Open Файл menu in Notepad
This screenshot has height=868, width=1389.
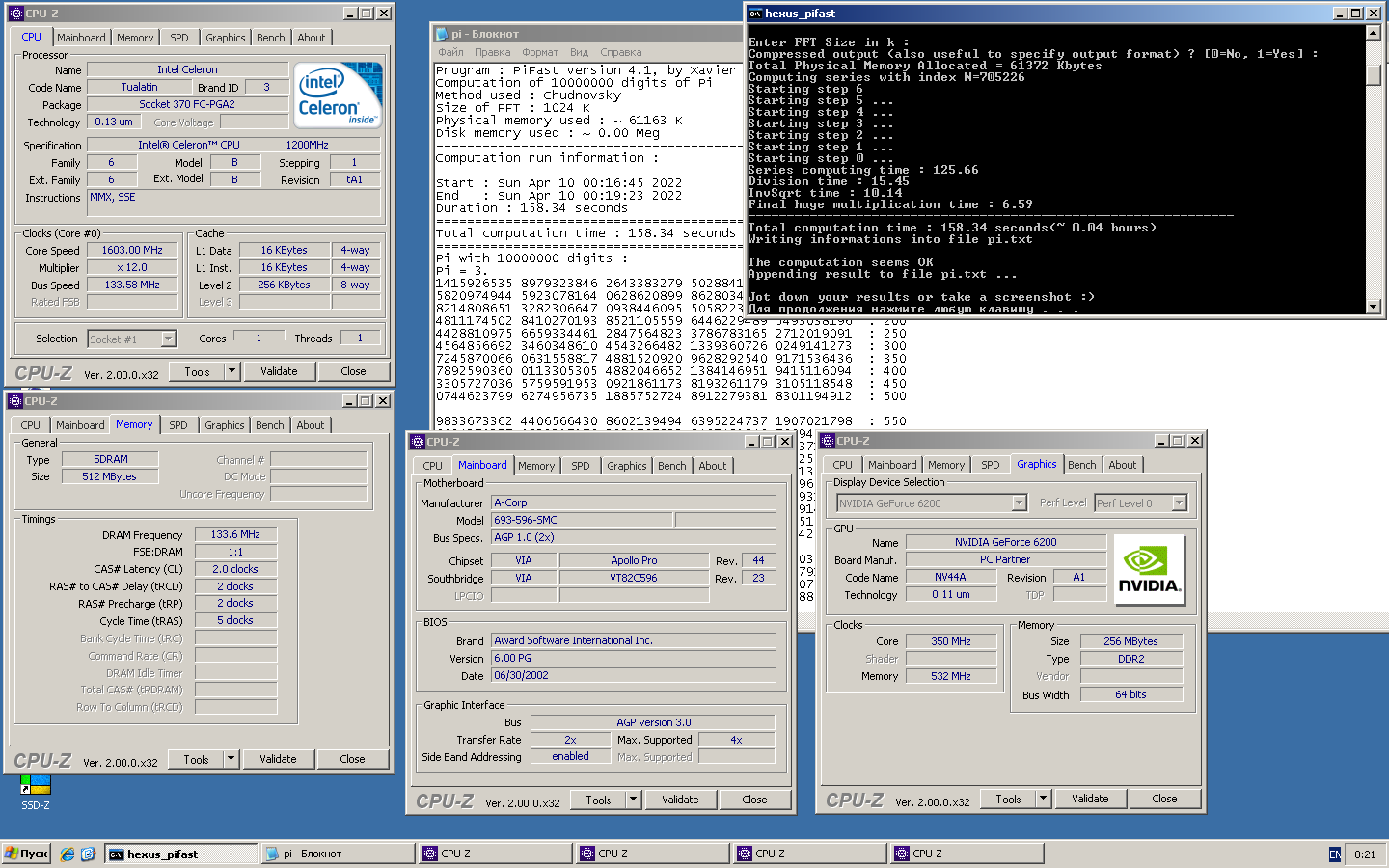[450, 52]
